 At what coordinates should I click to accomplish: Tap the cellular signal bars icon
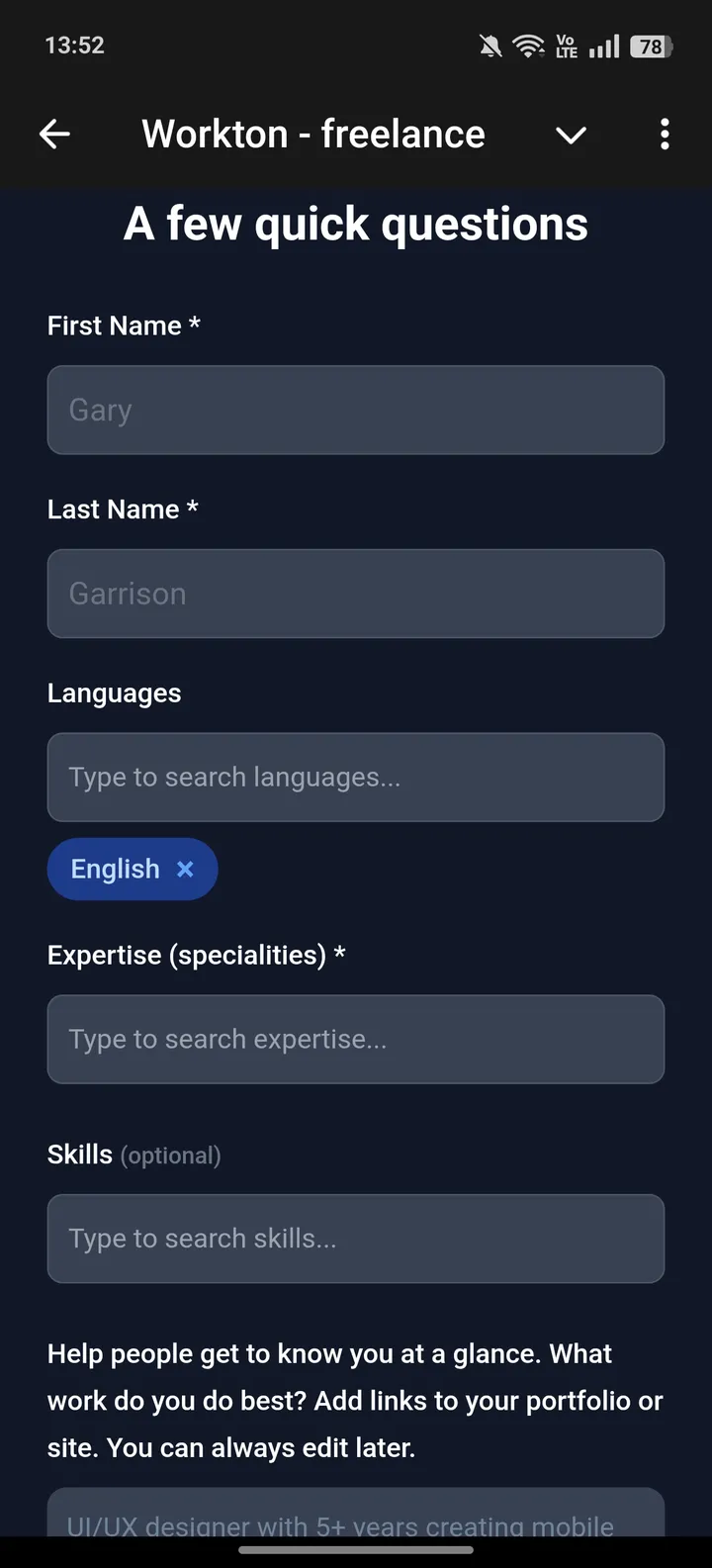604,46
